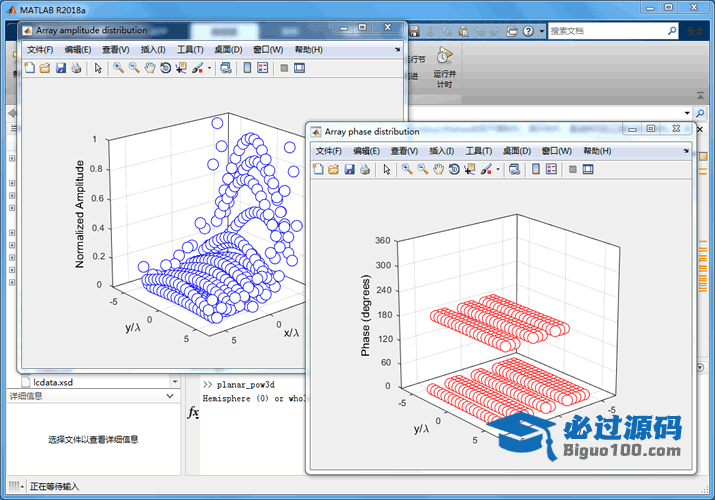The image size is (715, 500).
Task: Open Brush tool color dropdown arrow in amplitude figure
Action: [209, 68]
